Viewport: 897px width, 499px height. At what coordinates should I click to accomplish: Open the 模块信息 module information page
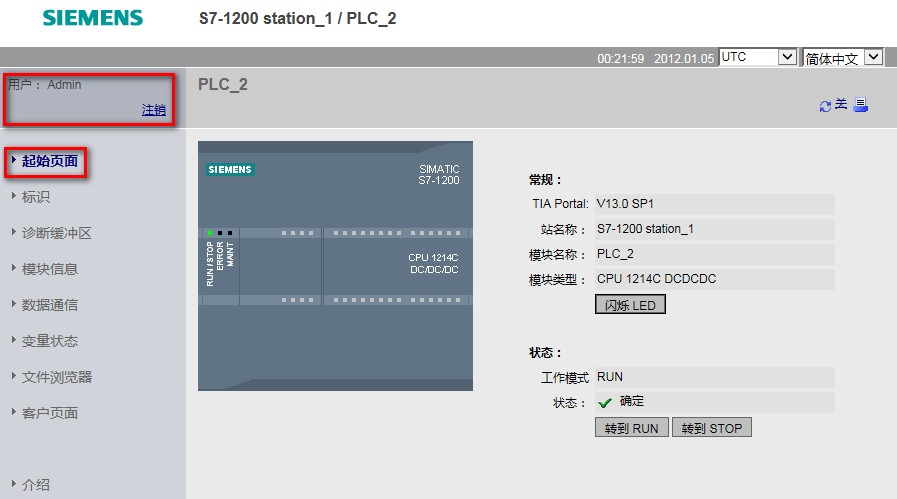coord(50,269)
